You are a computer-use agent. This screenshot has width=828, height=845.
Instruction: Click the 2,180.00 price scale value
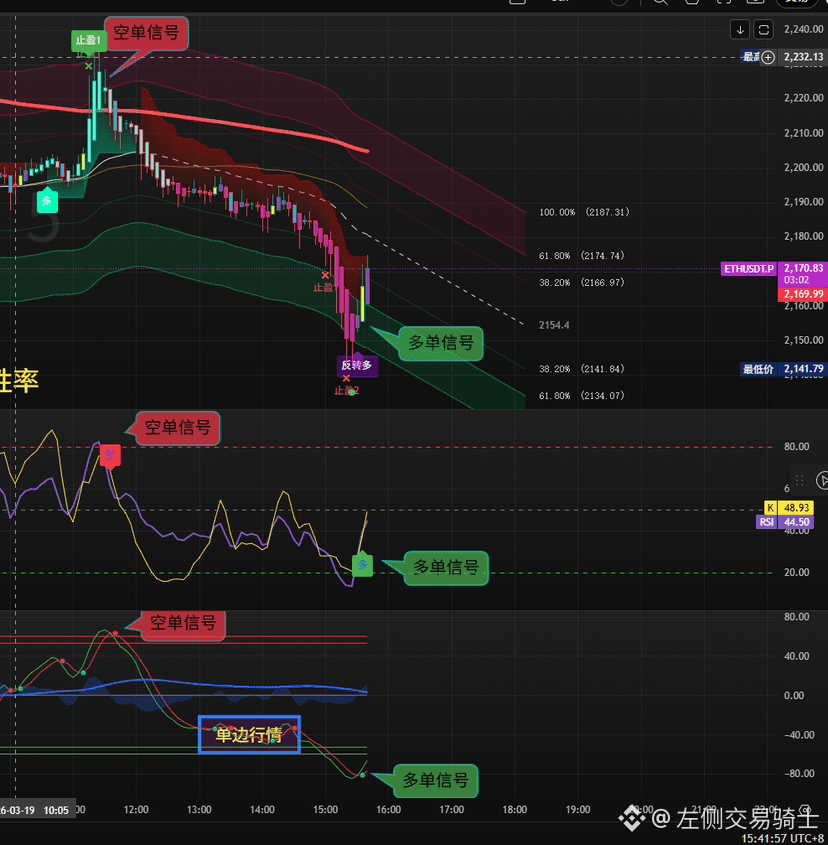[x=803, y=237]
